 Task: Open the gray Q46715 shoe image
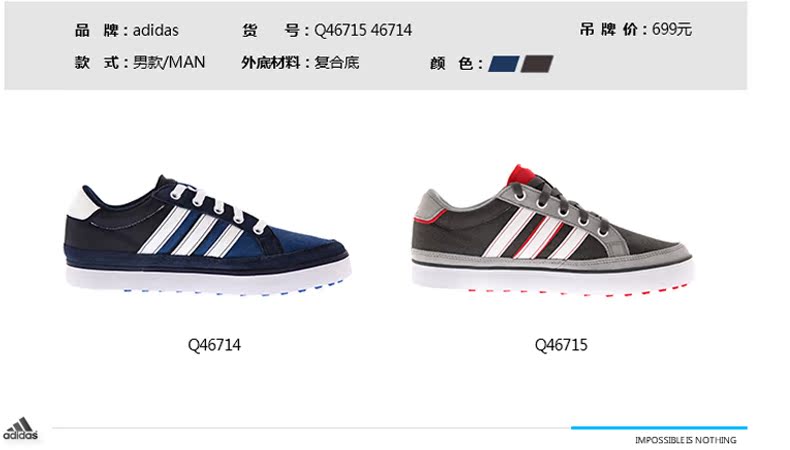pyautogui.click(x=553, y=230)
